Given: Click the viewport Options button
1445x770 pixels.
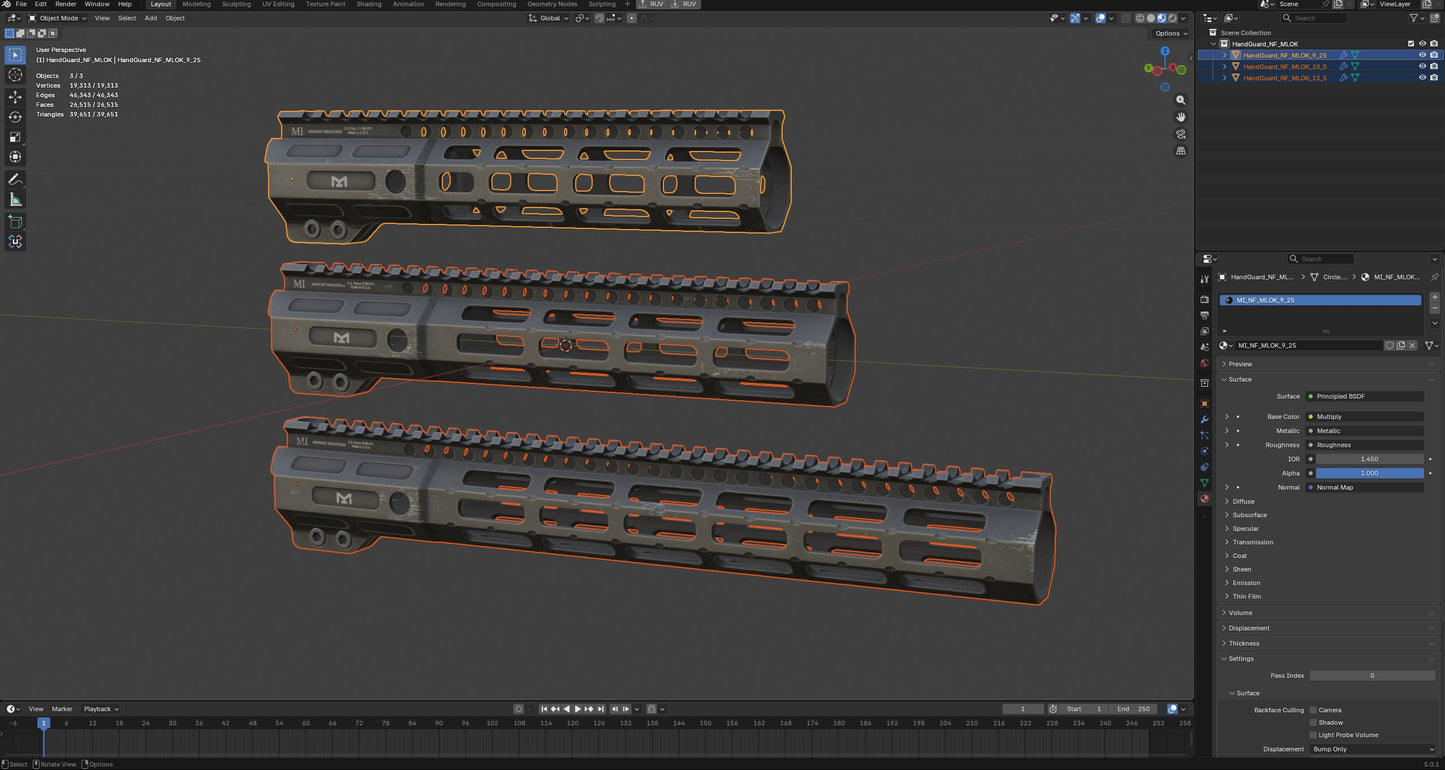Looking at the screenshot, I should click(1170, 33).
